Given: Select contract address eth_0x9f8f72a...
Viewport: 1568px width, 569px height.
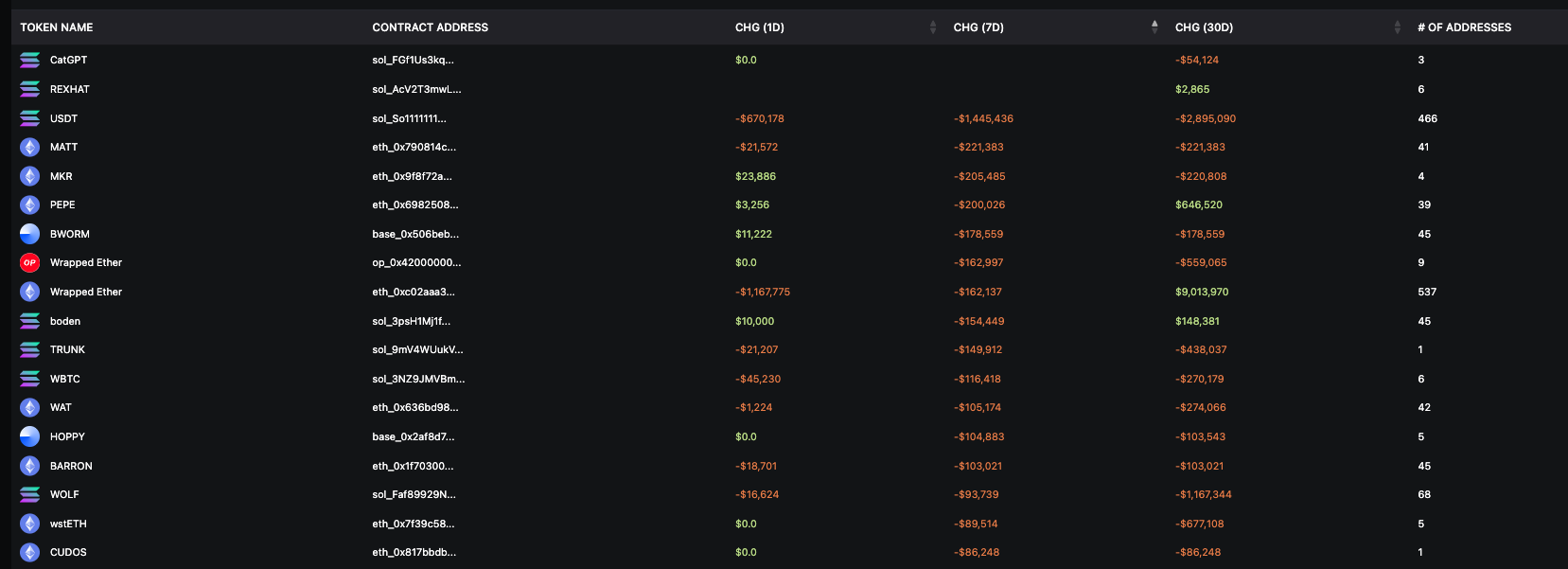Looking at the screenshot, I should [x=412, y=176].
